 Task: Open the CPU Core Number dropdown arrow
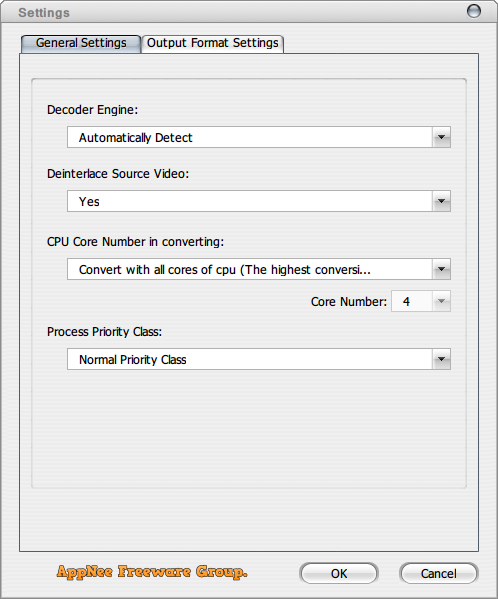(441, 269)
